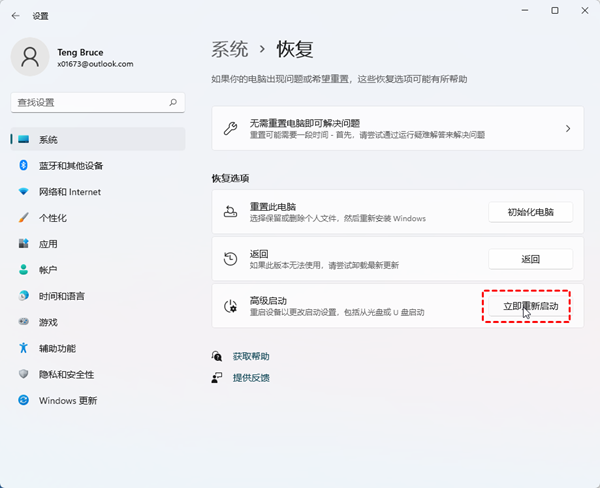Screen dimensions: 600x488
Task: Click the search magnifier icon
Action: click(x=173, y=102)
